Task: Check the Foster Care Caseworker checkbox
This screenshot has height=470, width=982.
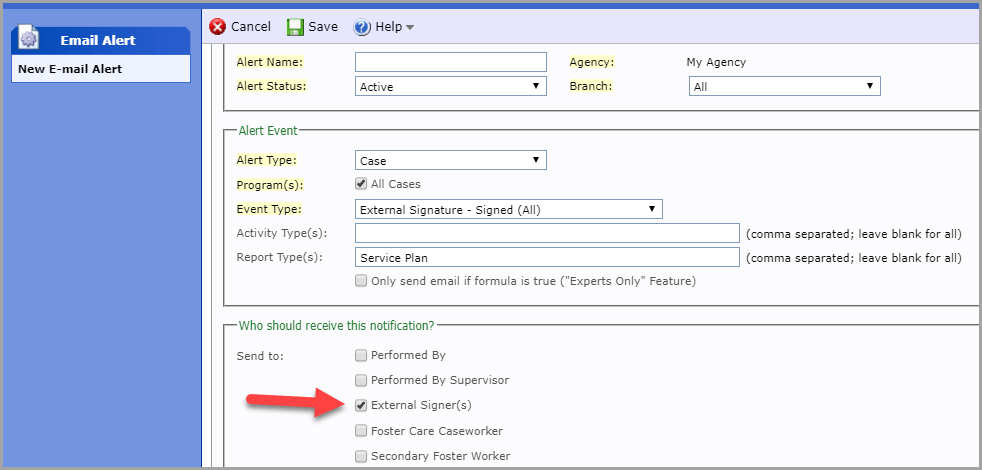Action: click(x=361, y=431)
